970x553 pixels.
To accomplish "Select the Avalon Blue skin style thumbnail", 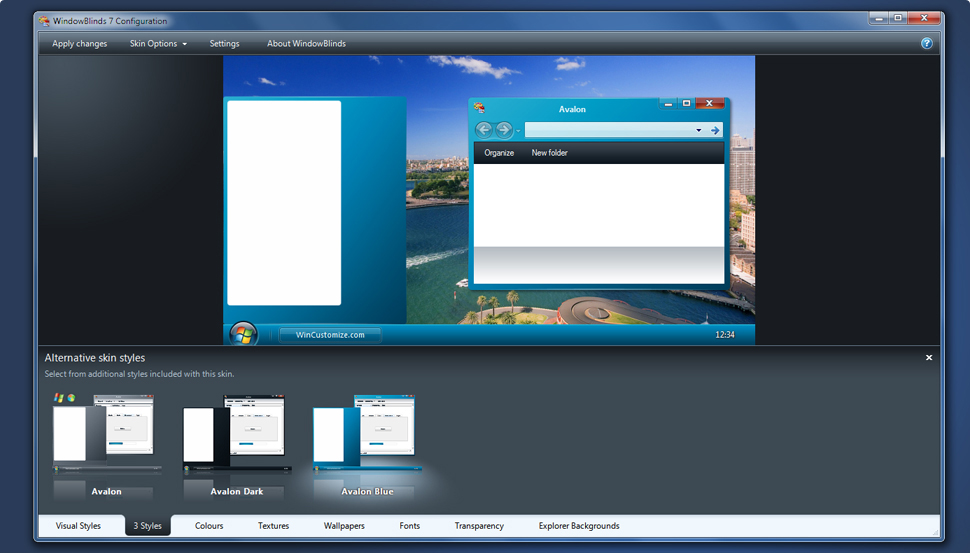I will [367, 445].
